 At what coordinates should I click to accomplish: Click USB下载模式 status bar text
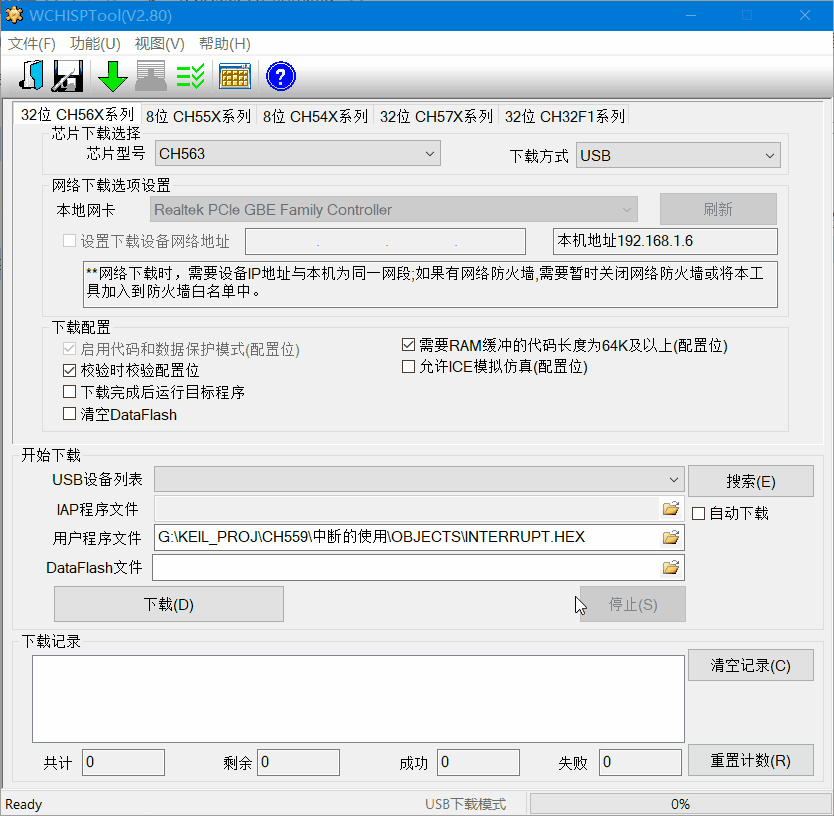465,804
